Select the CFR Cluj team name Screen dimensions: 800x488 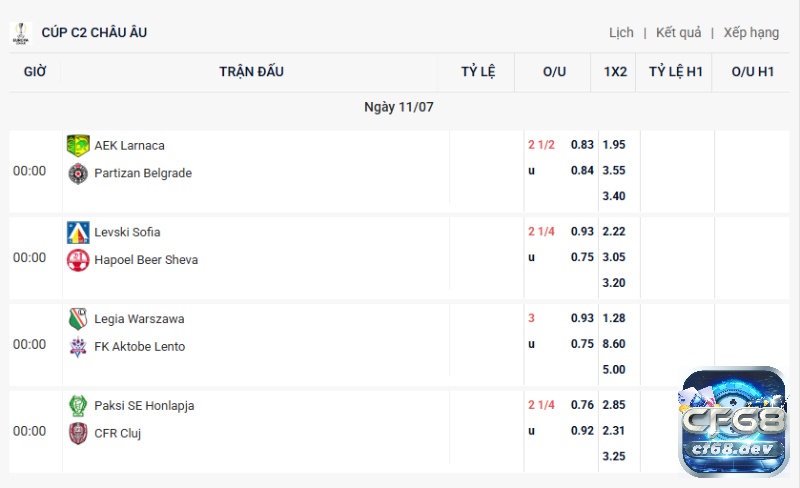pyautogui.click(x=118, y=433)
